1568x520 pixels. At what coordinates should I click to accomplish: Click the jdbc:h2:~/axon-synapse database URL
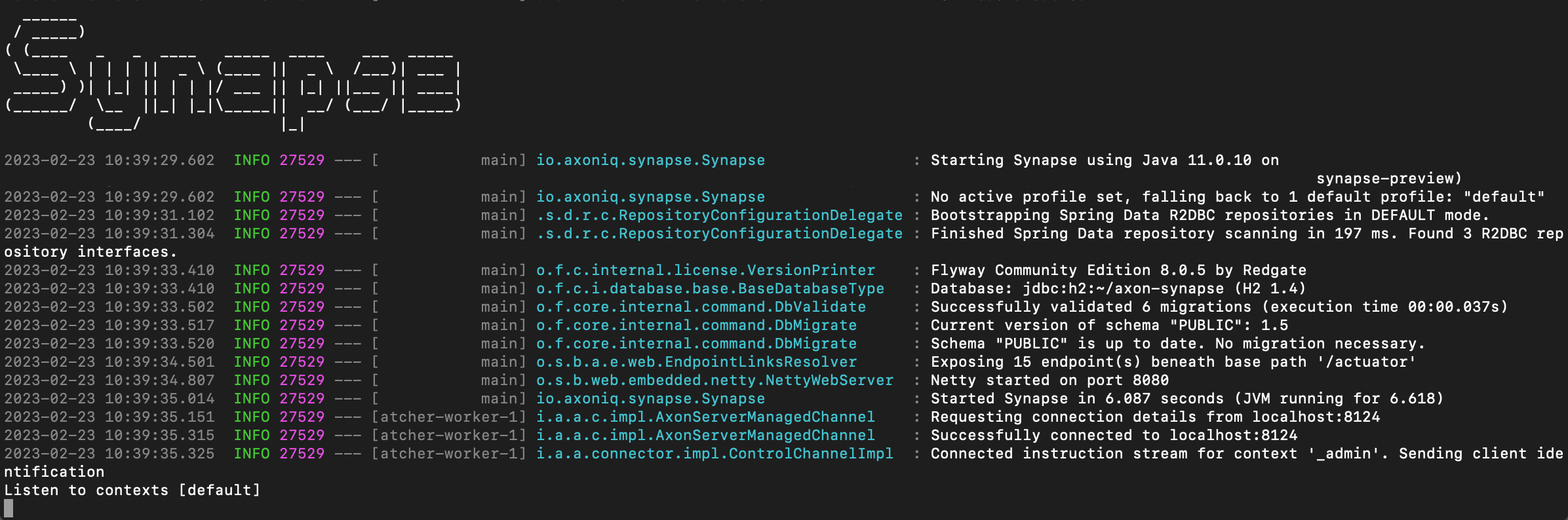[1123, 288]
